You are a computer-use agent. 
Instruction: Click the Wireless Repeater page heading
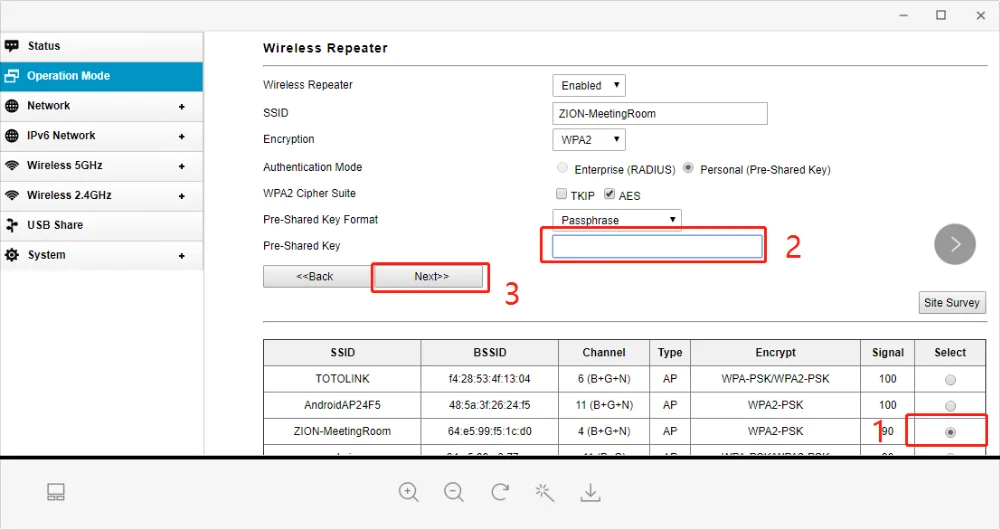(x=325, y=48)
